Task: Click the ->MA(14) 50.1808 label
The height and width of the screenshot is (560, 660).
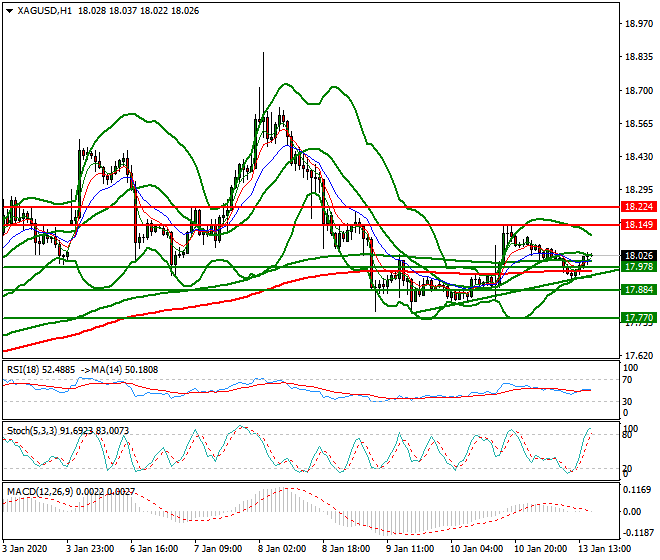Action: [118, 370]
